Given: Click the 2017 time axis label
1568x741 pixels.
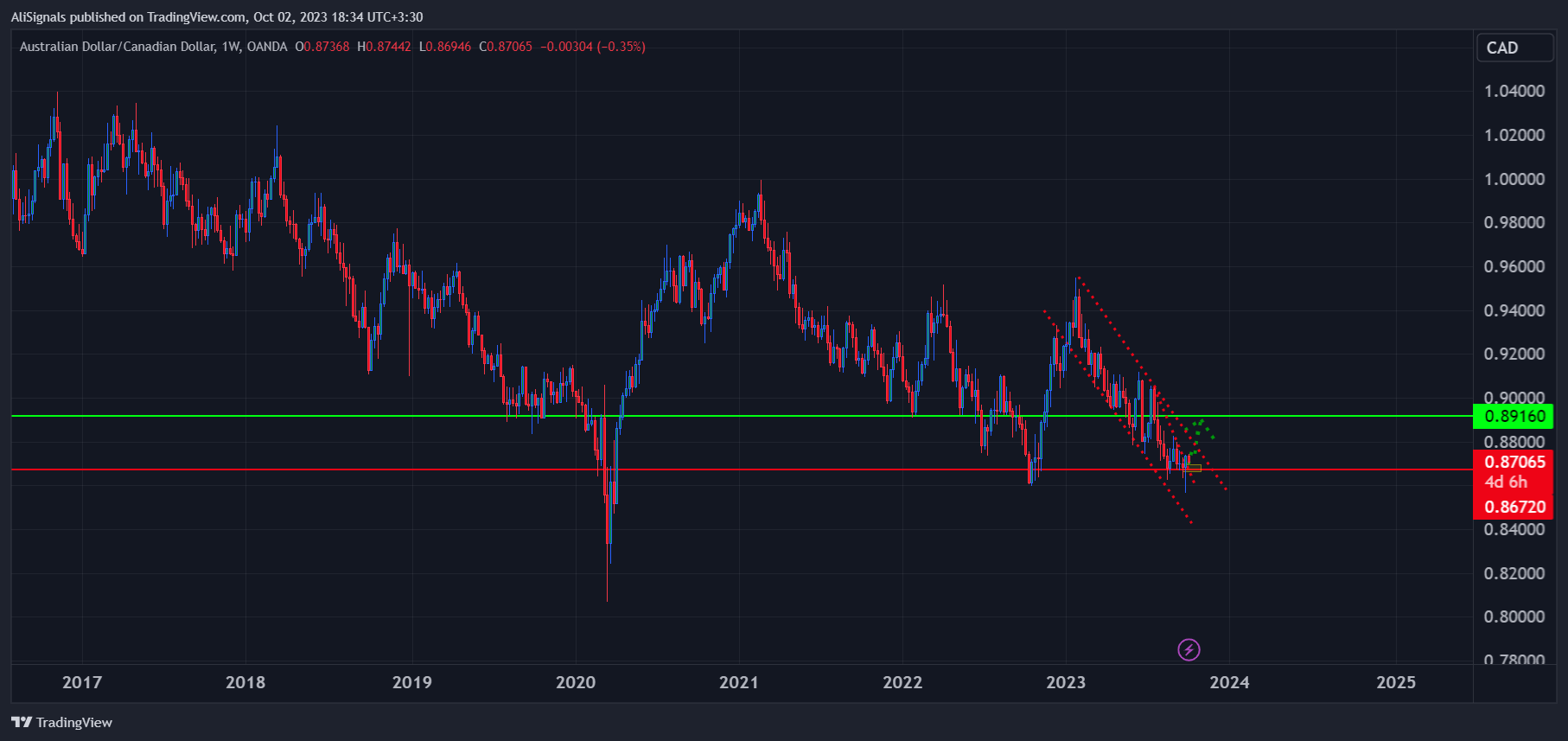Looking at the screenshot, I should pyautogui.click(x=82, y=682).
